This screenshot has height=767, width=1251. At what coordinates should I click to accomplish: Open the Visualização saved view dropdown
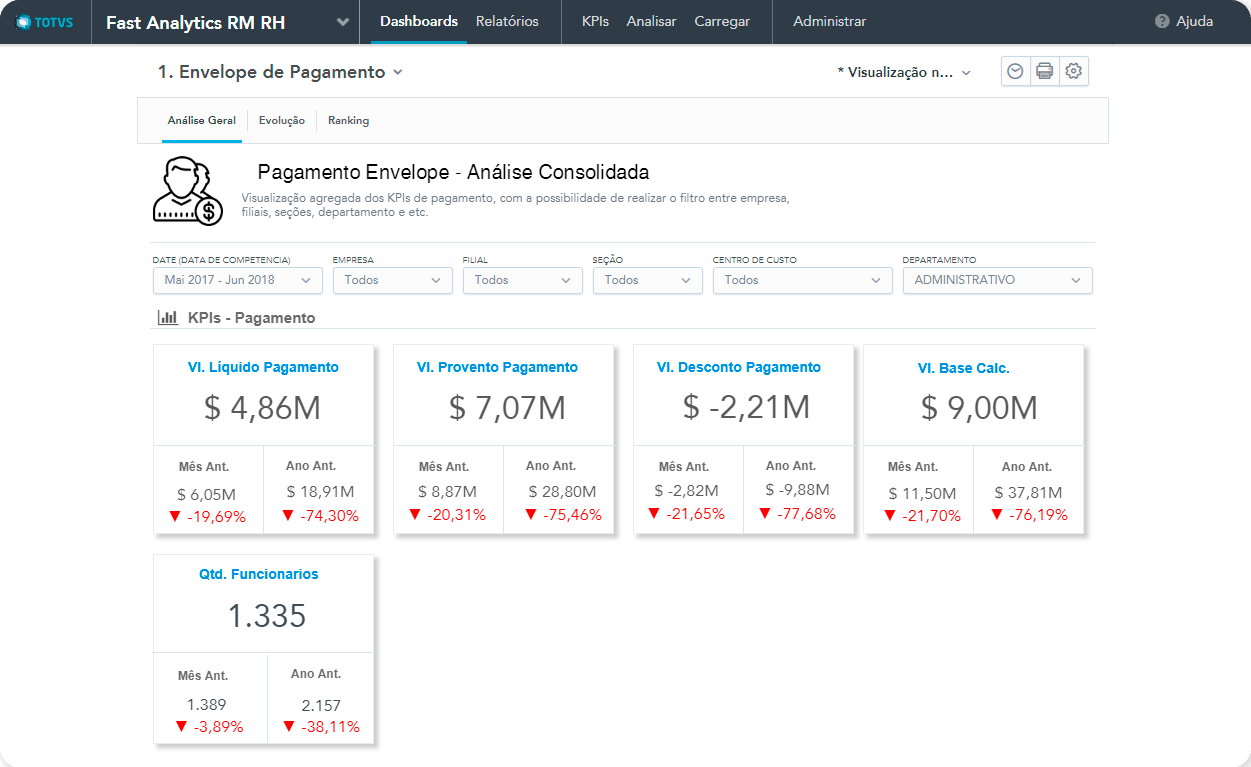click(x=904, y=73)
